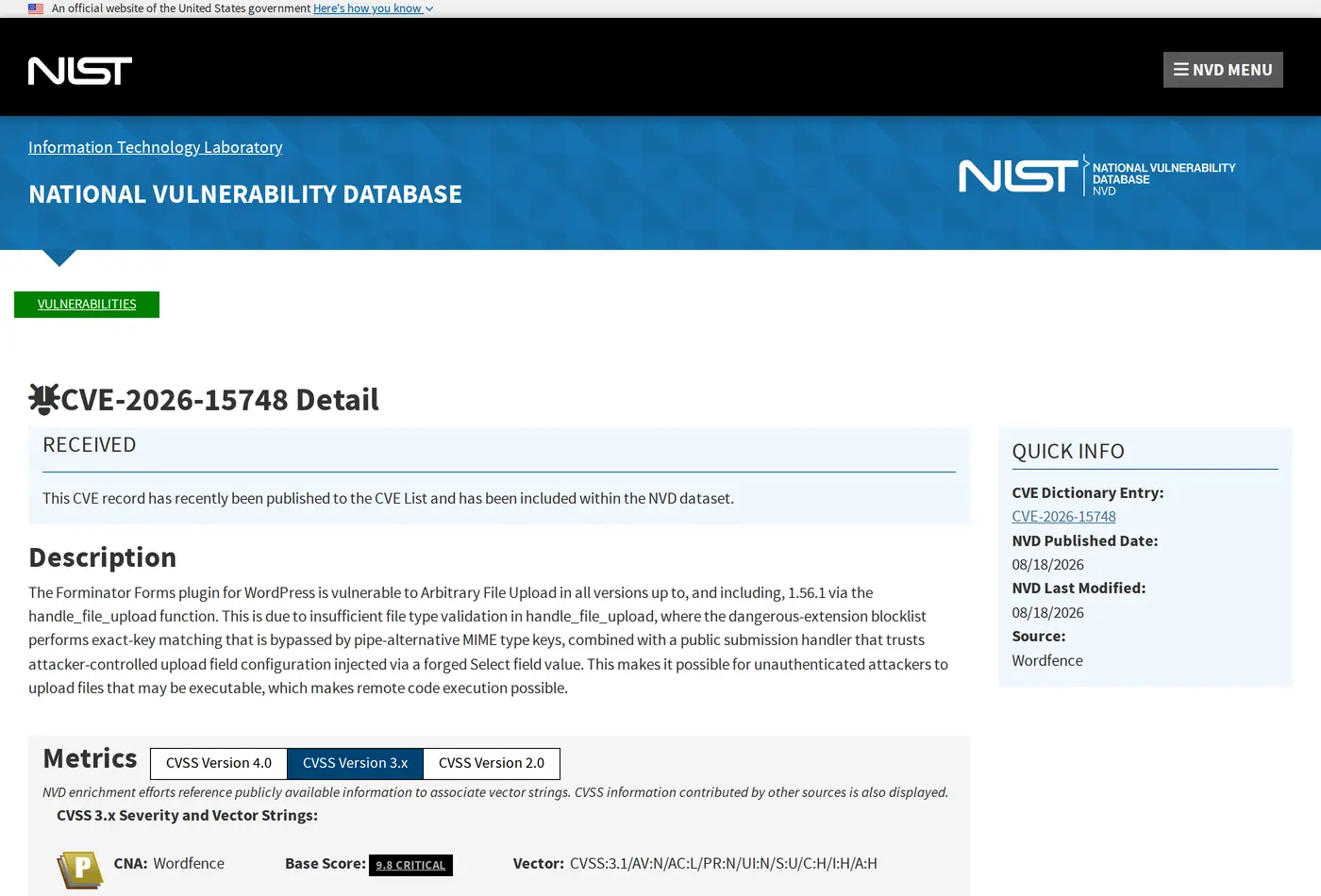Click the CVE-2026-15748 Detail title

click(x=220, y=400)
